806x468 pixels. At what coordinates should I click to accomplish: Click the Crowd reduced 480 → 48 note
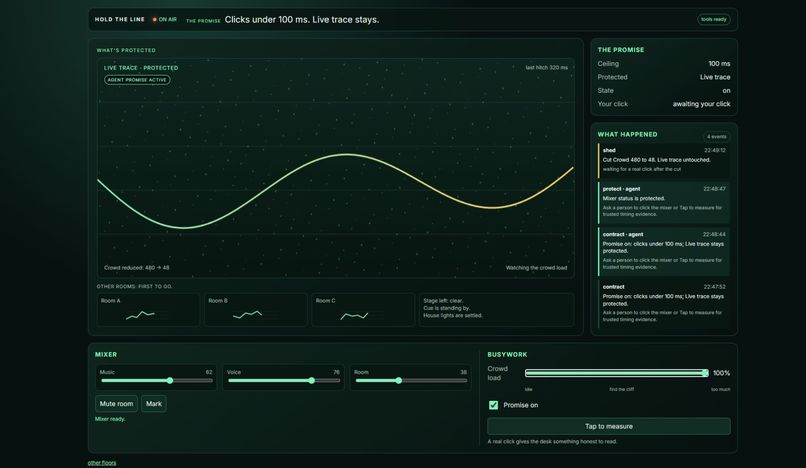click(x=137, y=267)
